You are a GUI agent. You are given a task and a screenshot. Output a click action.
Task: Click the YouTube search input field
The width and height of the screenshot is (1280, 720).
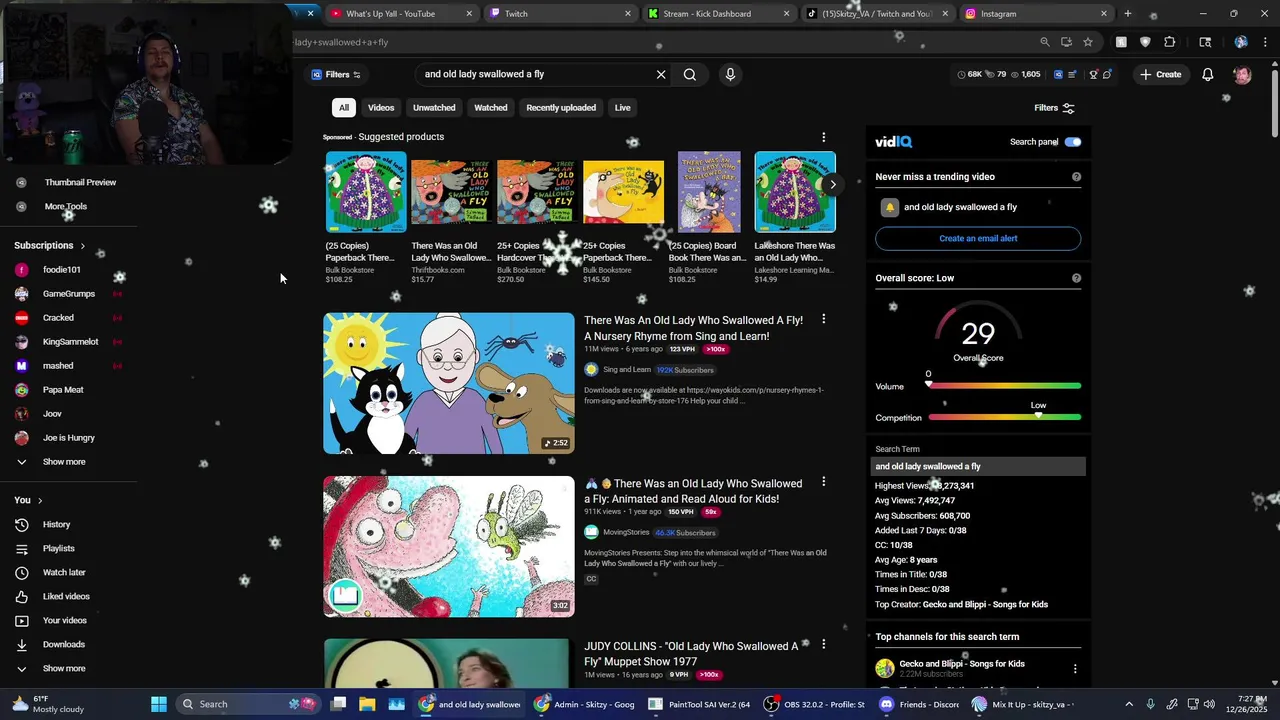535,74
